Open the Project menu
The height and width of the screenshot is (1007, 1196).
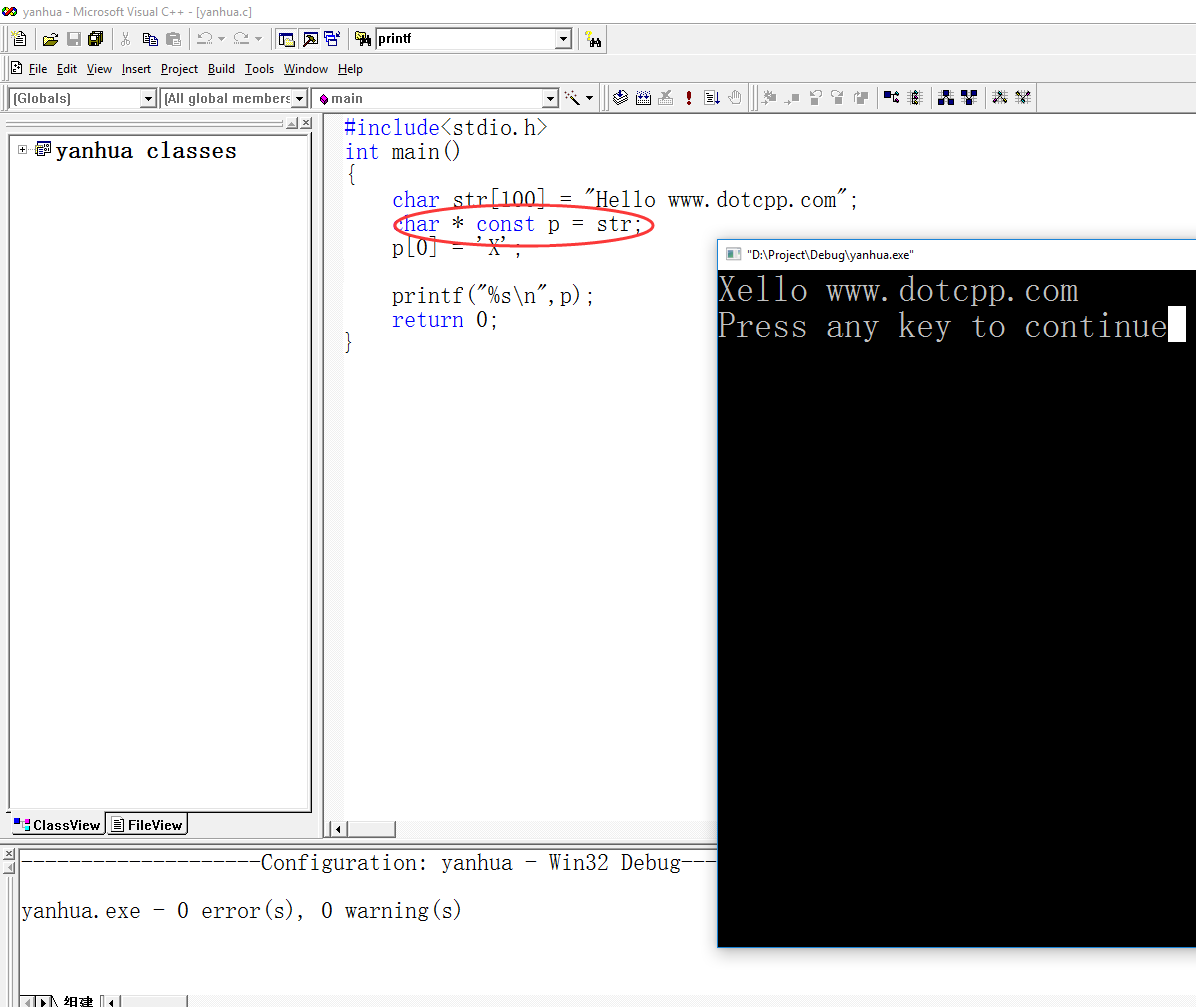point(179,69)
